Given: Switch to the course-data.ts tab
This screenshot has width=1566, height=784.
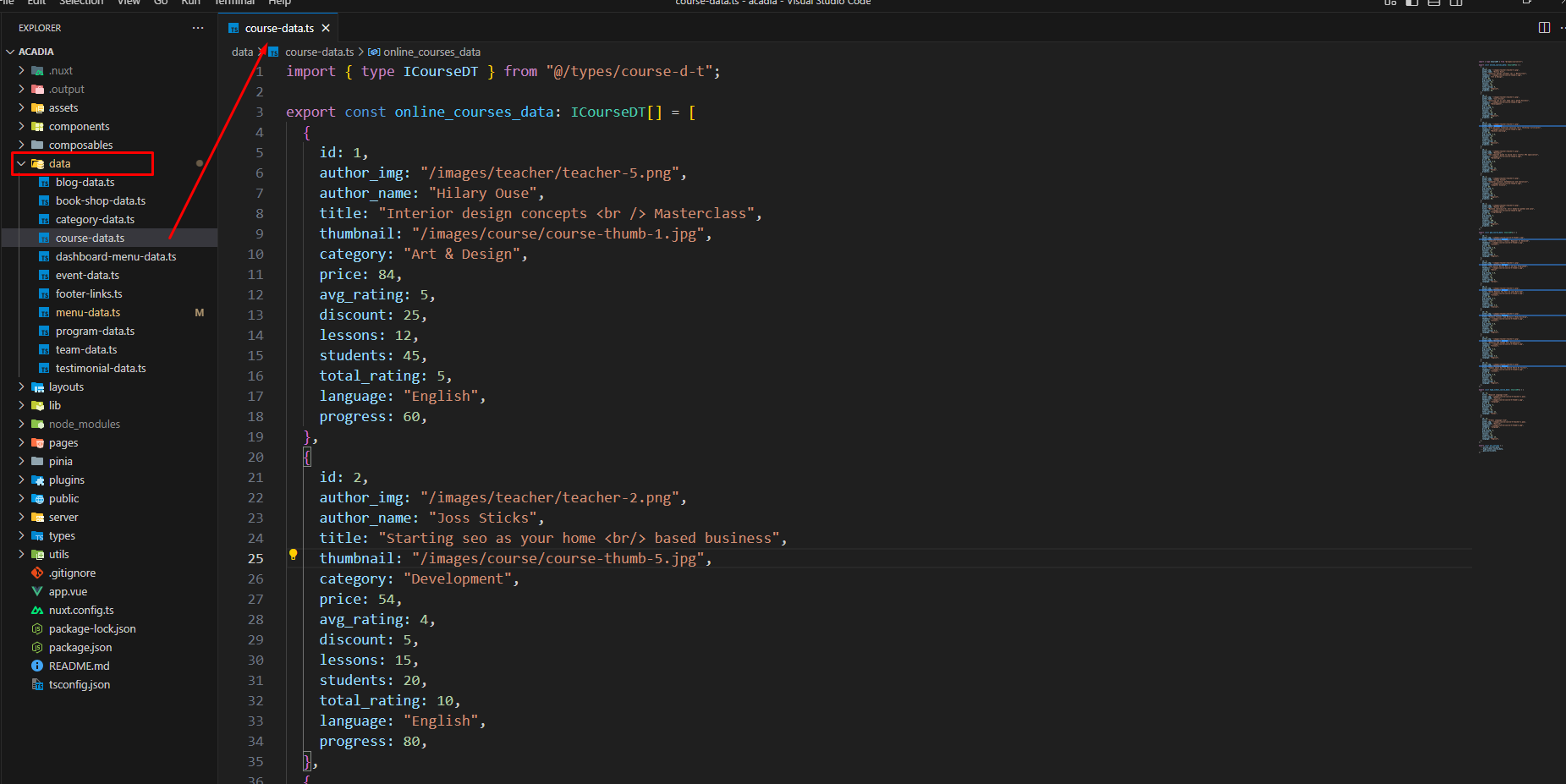Looking at the screenshot, I should click(x=279, y=28).
